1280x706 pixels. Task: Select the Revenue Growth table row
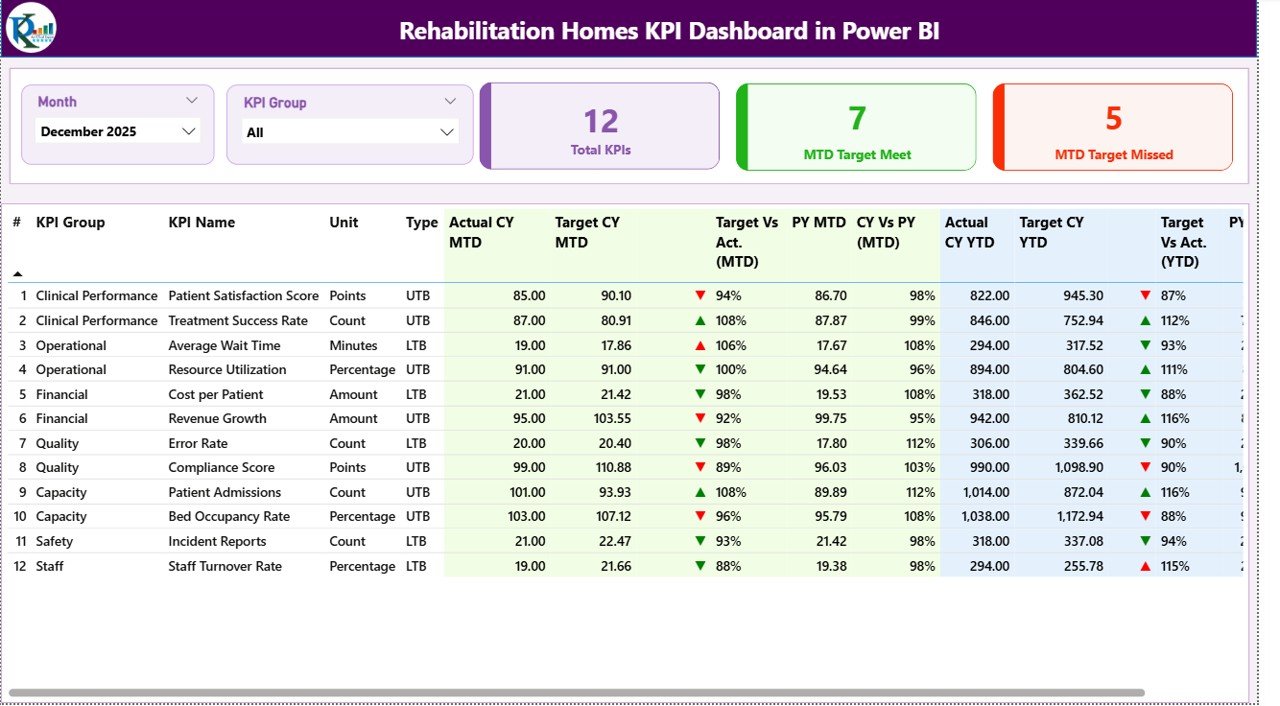tap(217, 418)
